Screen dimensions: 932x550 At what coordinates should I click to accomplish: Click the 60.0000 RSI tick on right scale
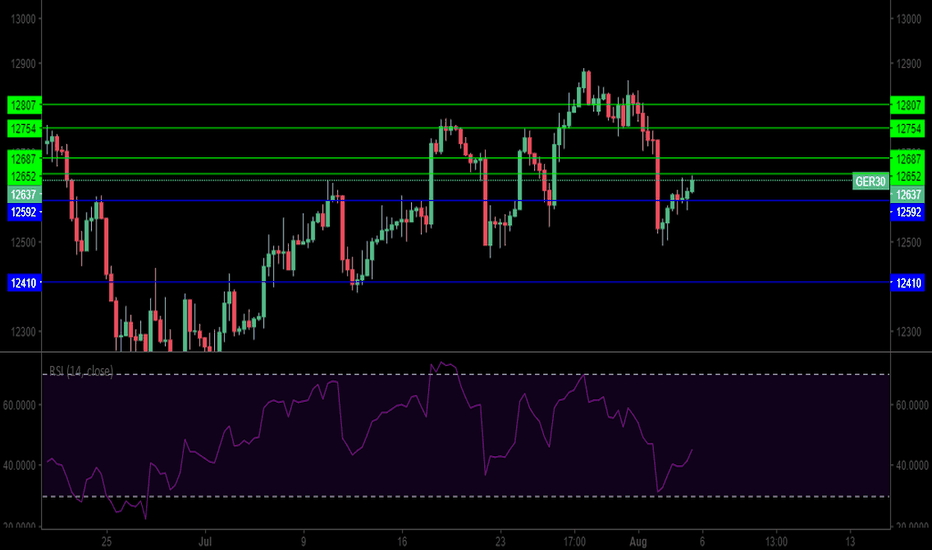coord(912,405)
